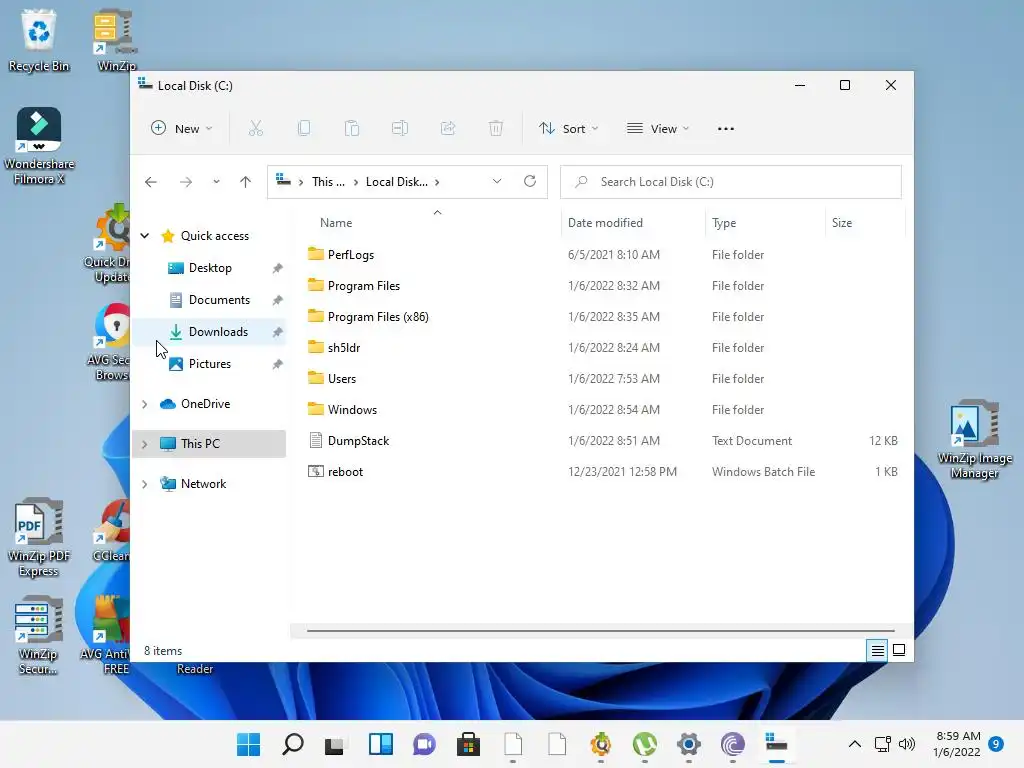1024x768 pixels.
Task: Click the Paste clipboard icon
Action: click(352, 129)
